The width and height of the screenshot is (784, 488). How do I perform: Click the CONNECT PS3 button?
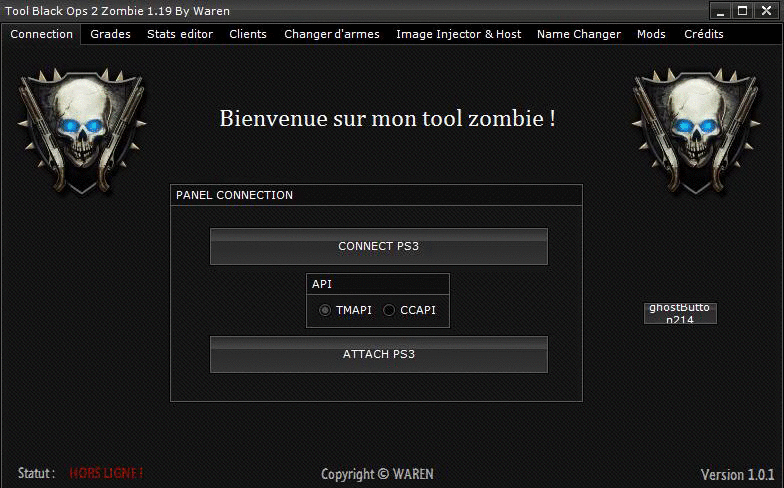pos(378,246)
